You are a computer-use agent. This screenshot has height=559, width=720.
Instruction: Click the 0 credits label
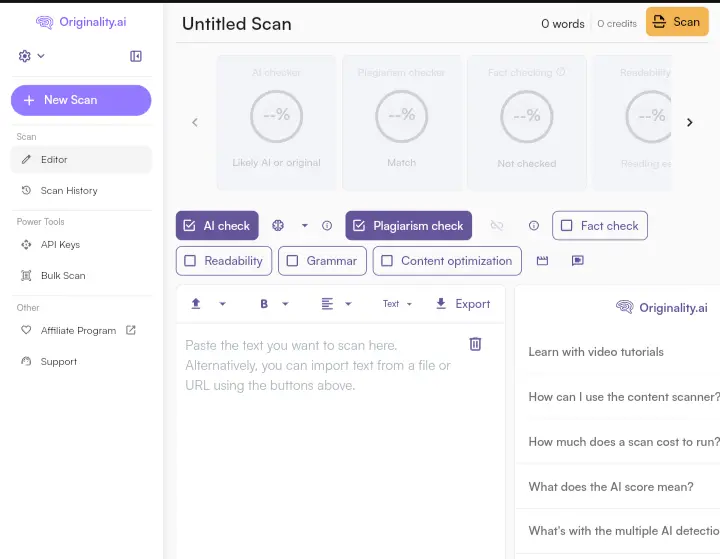[617, 24]
